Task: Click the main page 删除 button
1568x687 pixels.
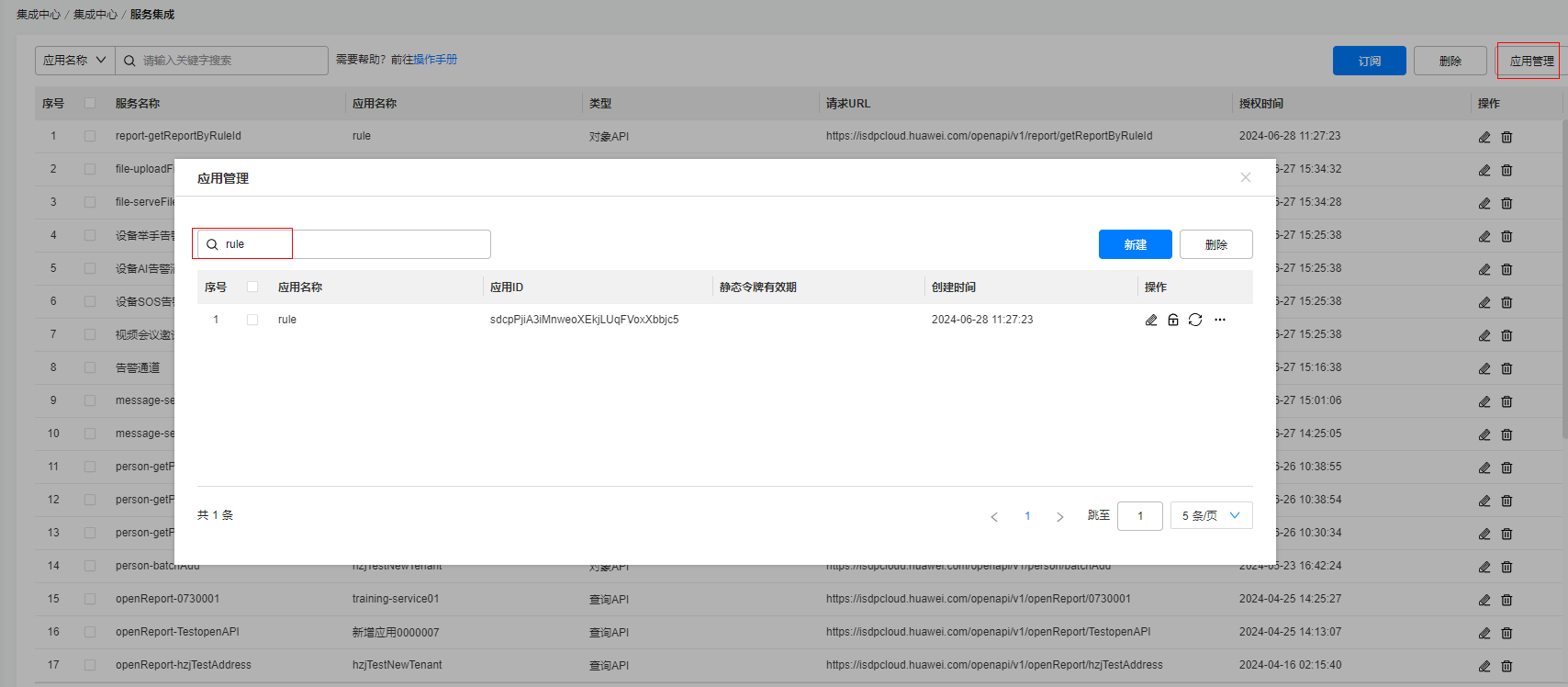Action: point(1450,61)
